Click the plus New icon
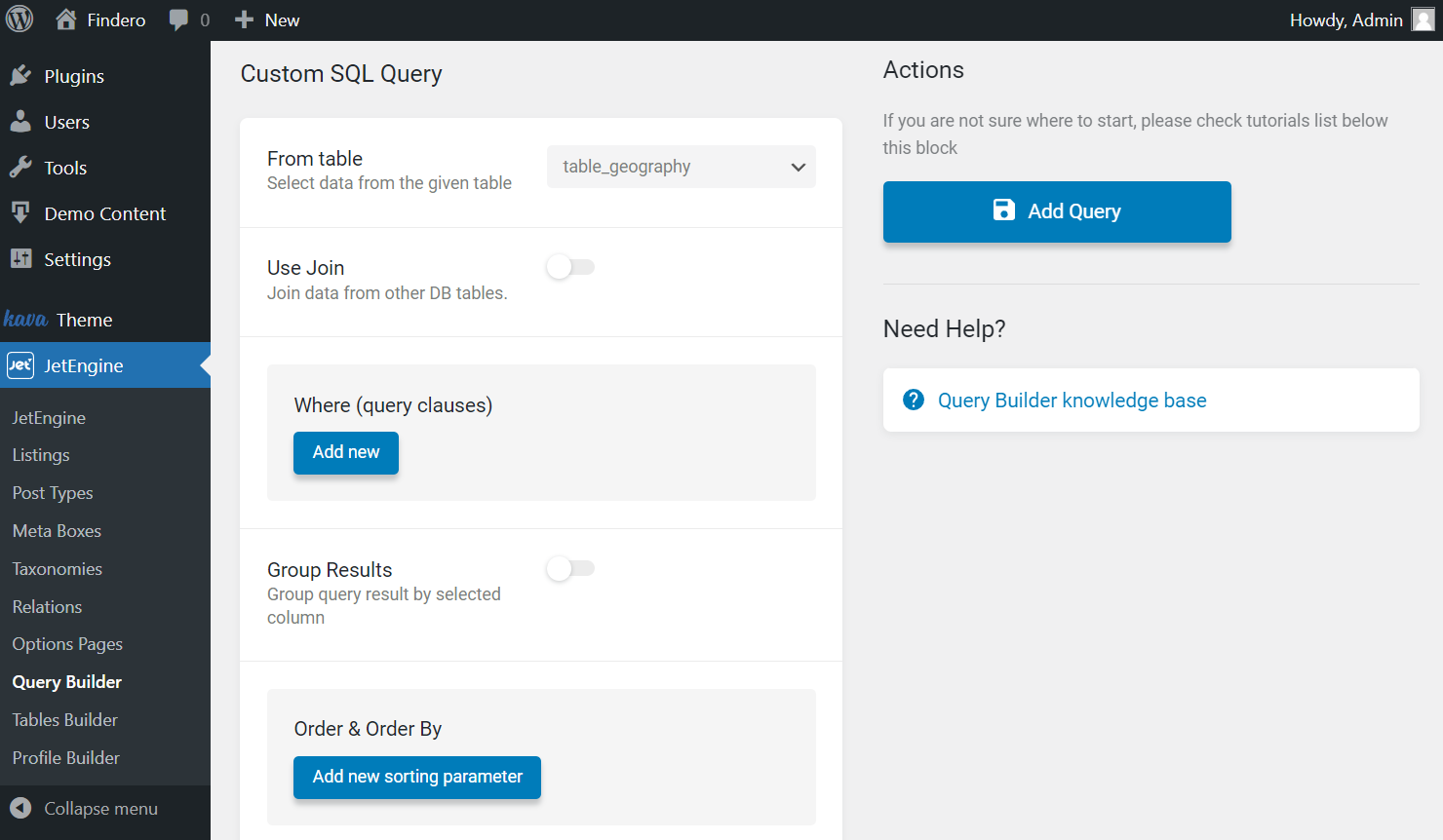 coord(245,19)
